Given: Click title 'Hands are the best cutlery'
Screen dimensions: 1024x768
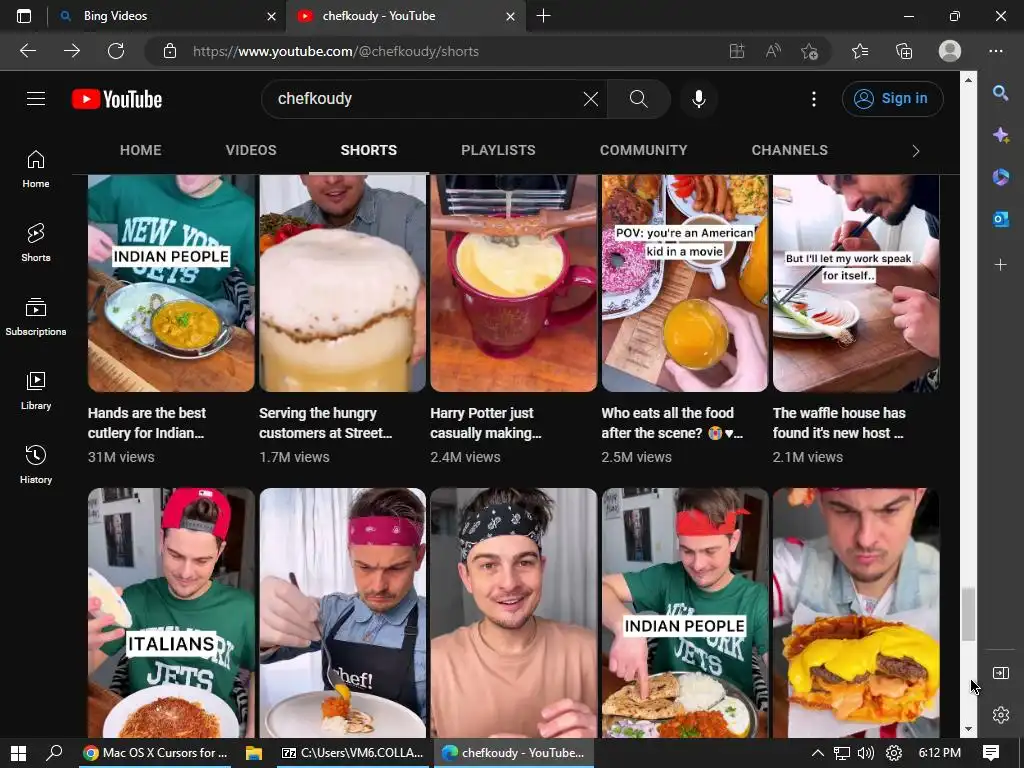Looking at the screenshot, I should (147, 423).
